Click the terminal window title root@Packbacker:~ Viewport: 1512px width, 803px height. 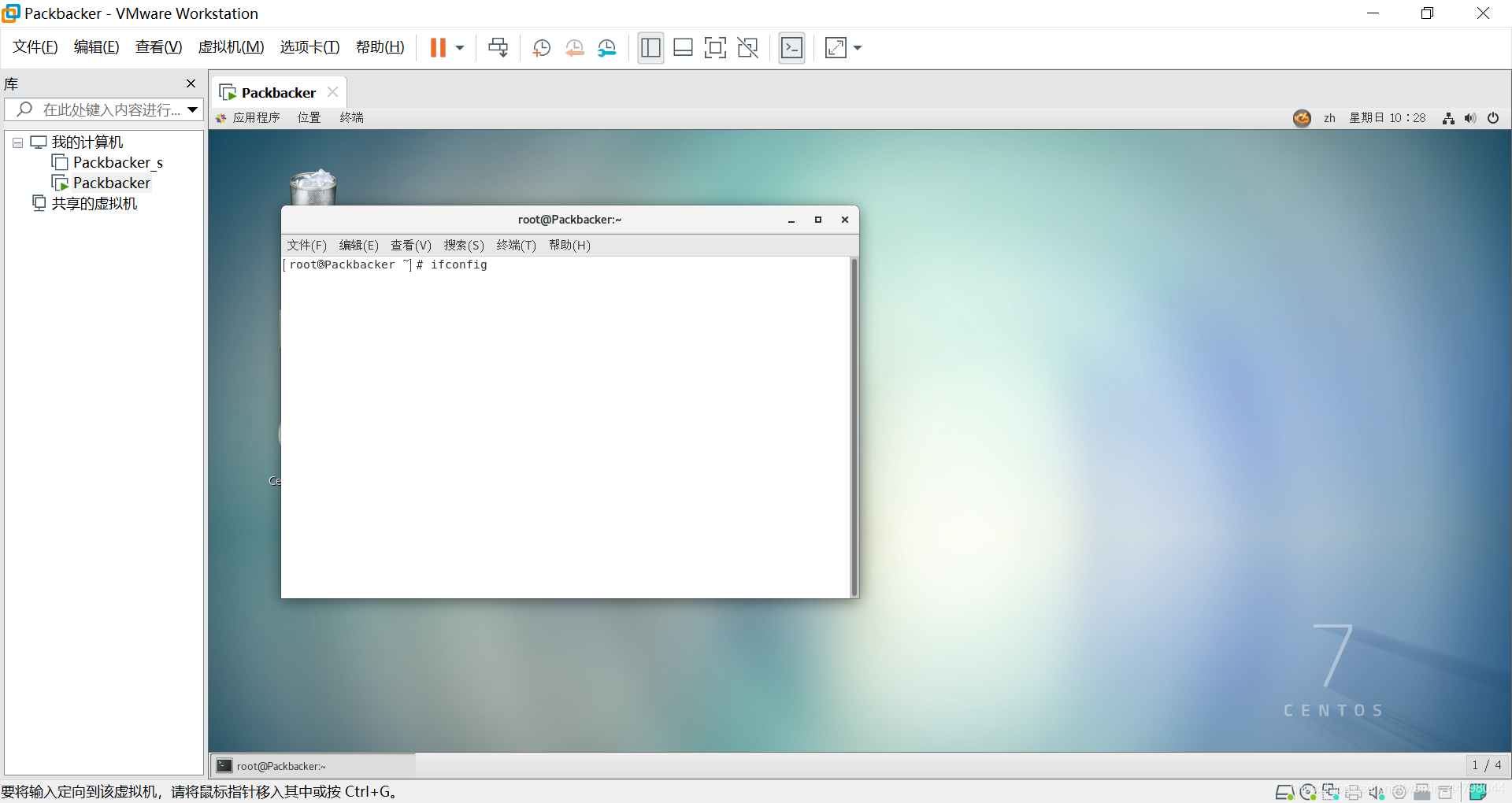(569, 220)
